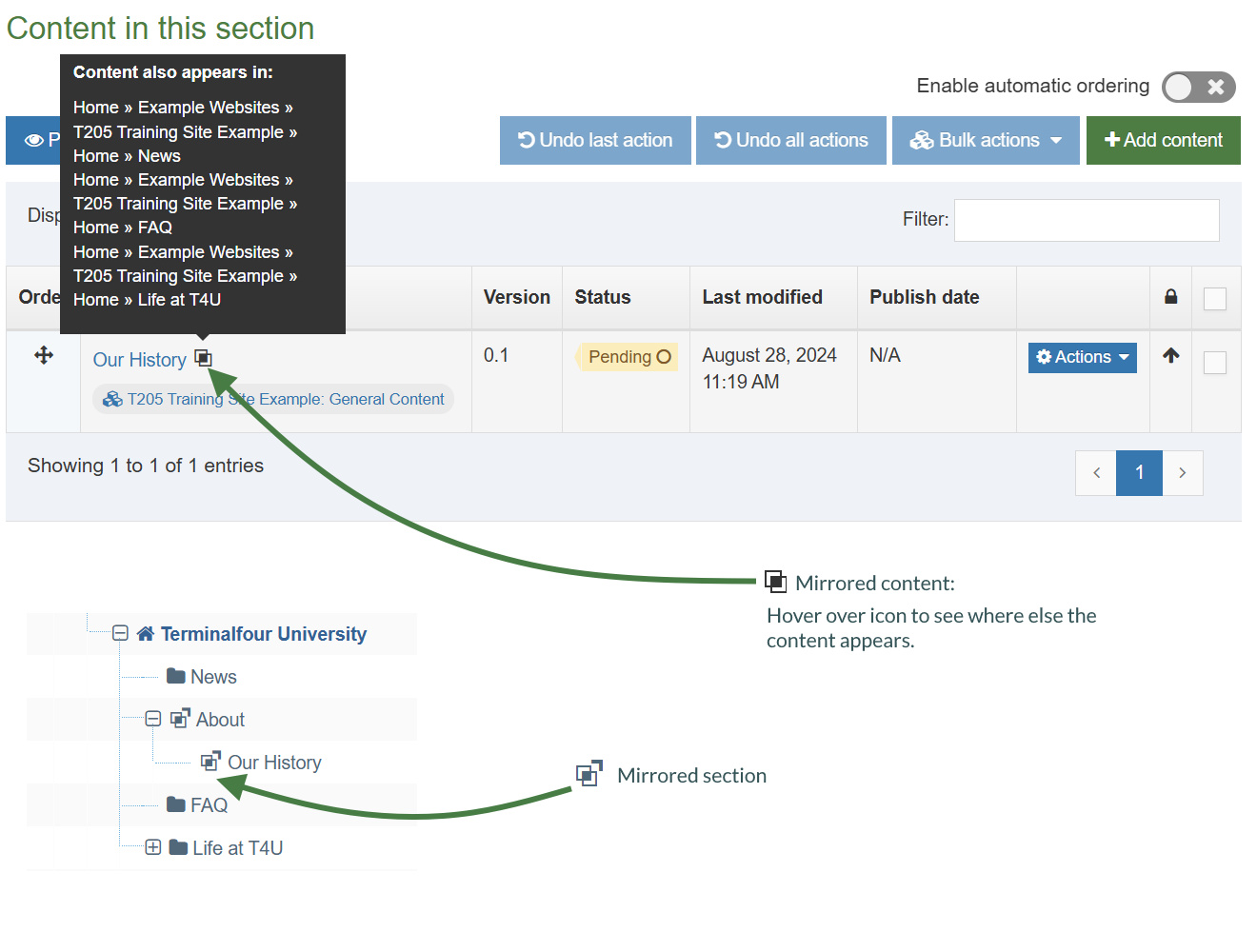
Task: Click into the Filter text field
Action: [1087, 220]
